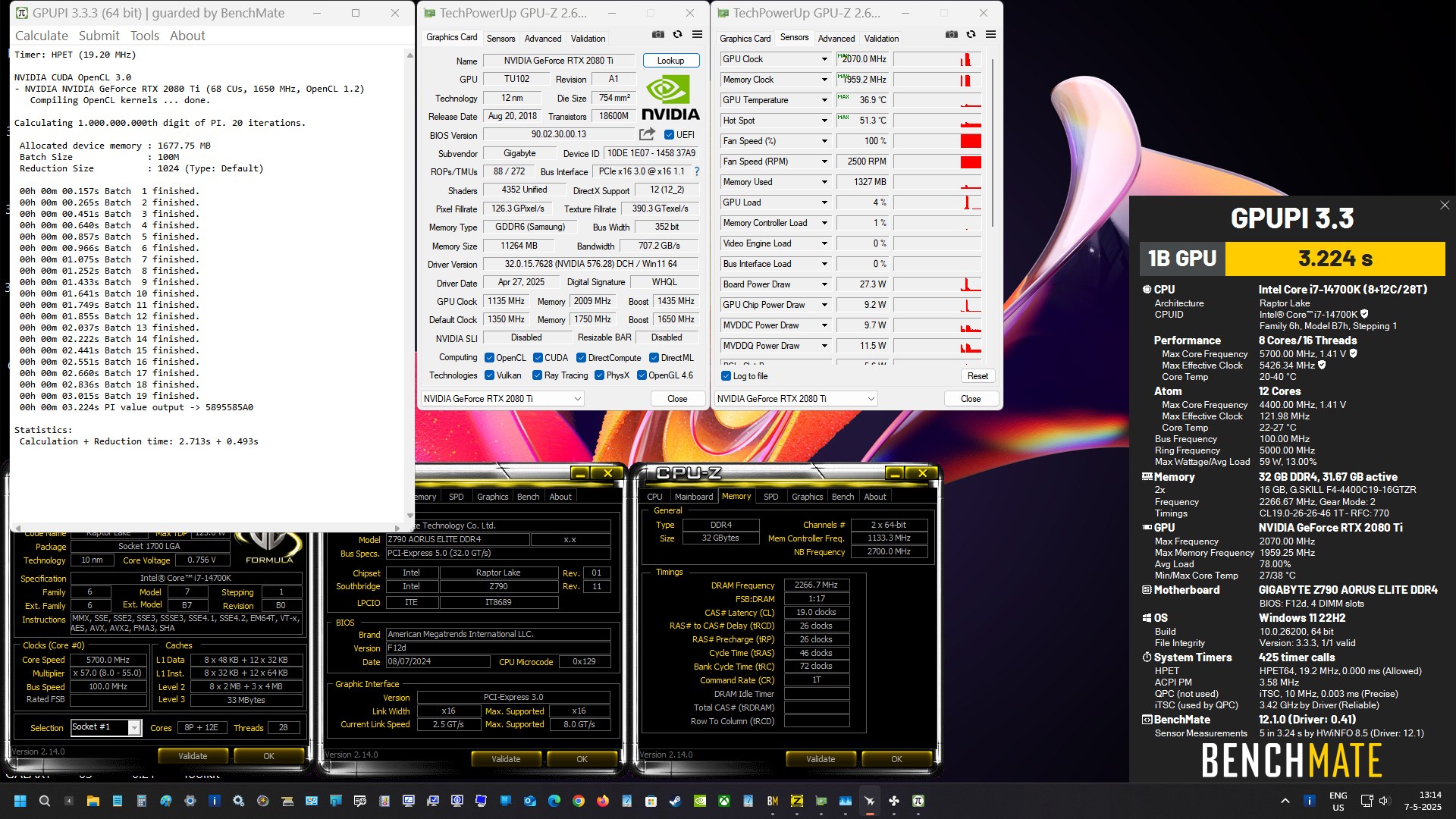Close the BenchMate GPUPI result panel
The width and height of the screenshot is (1456, 819).
coord(1445,206)
